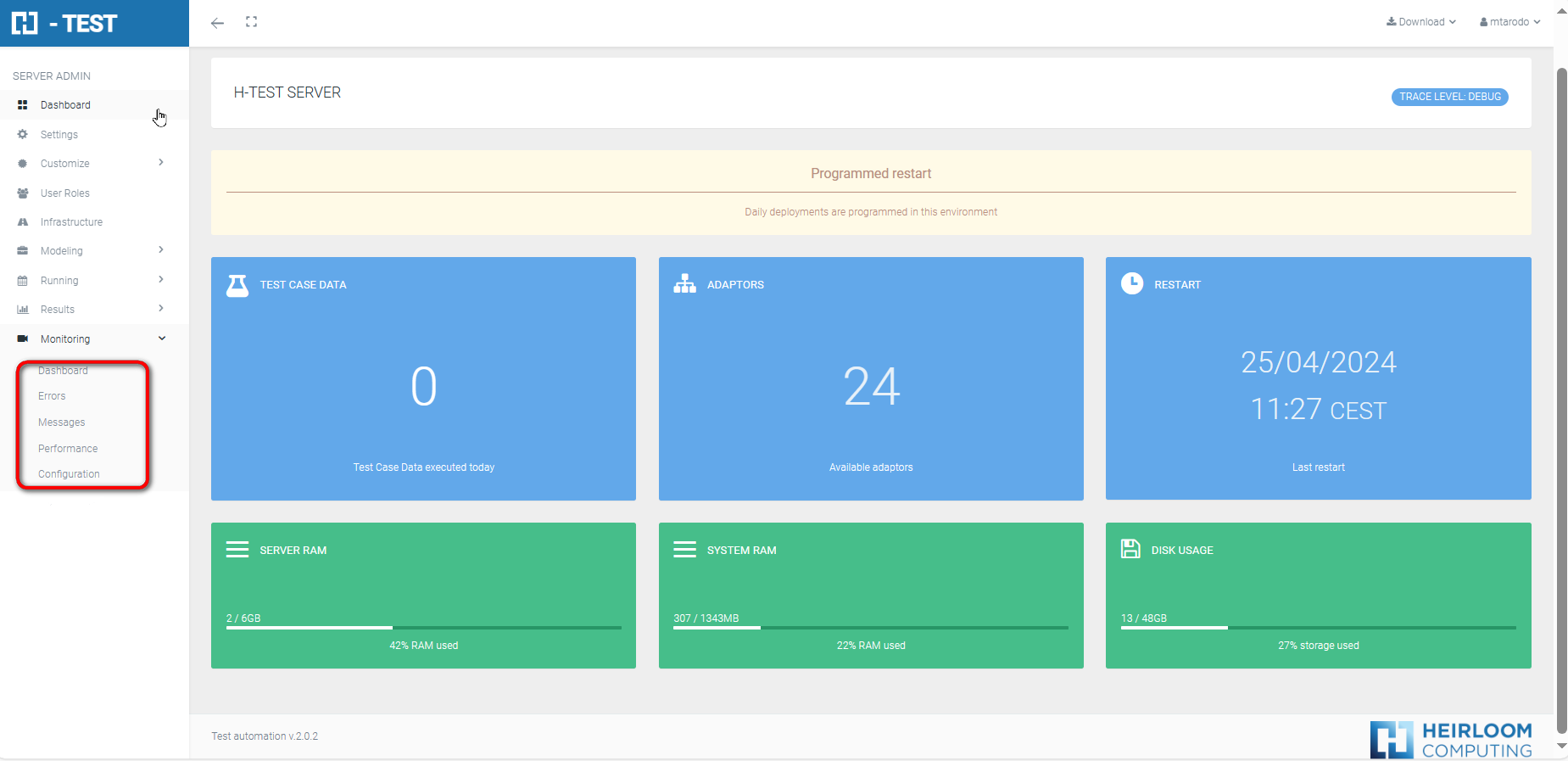Screen dimensions: 1568x761
Task: Click the Adaptors sitemap icon
Action: (x=684, y=284)
